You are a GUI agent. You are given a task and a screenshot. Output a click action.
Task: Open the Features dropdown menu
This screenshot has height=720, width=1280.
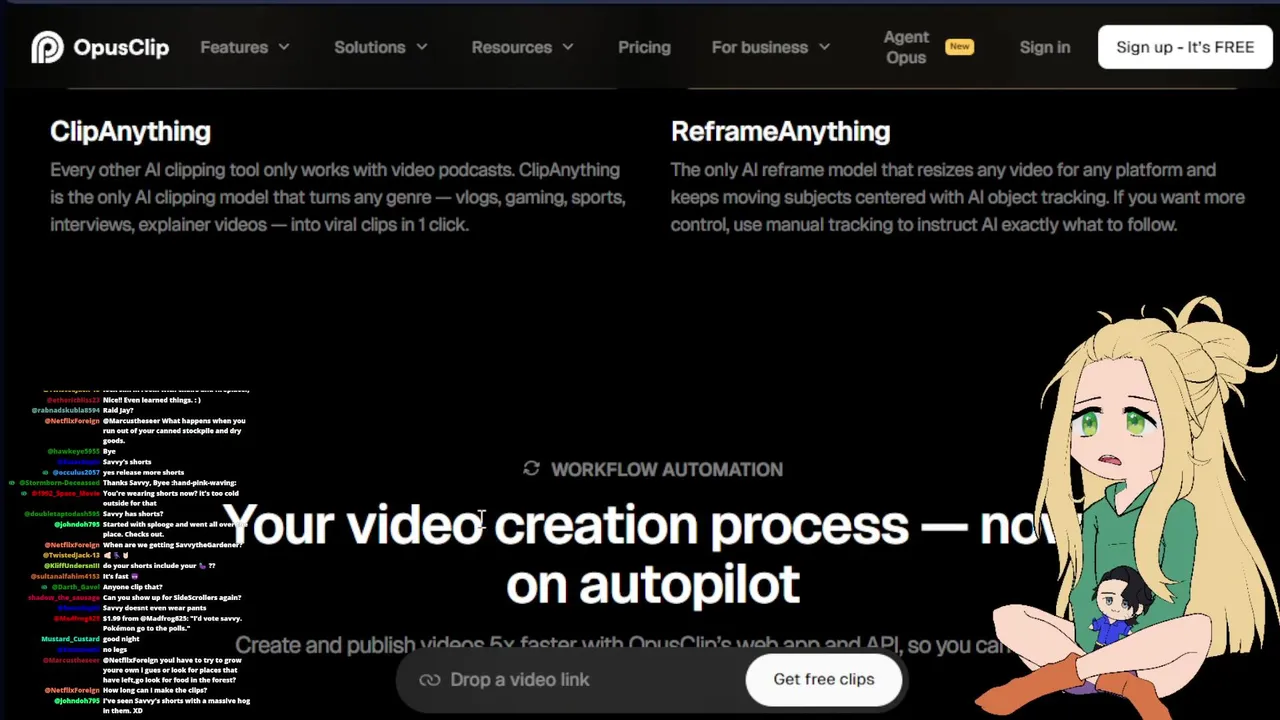click(x=245, y=47)
